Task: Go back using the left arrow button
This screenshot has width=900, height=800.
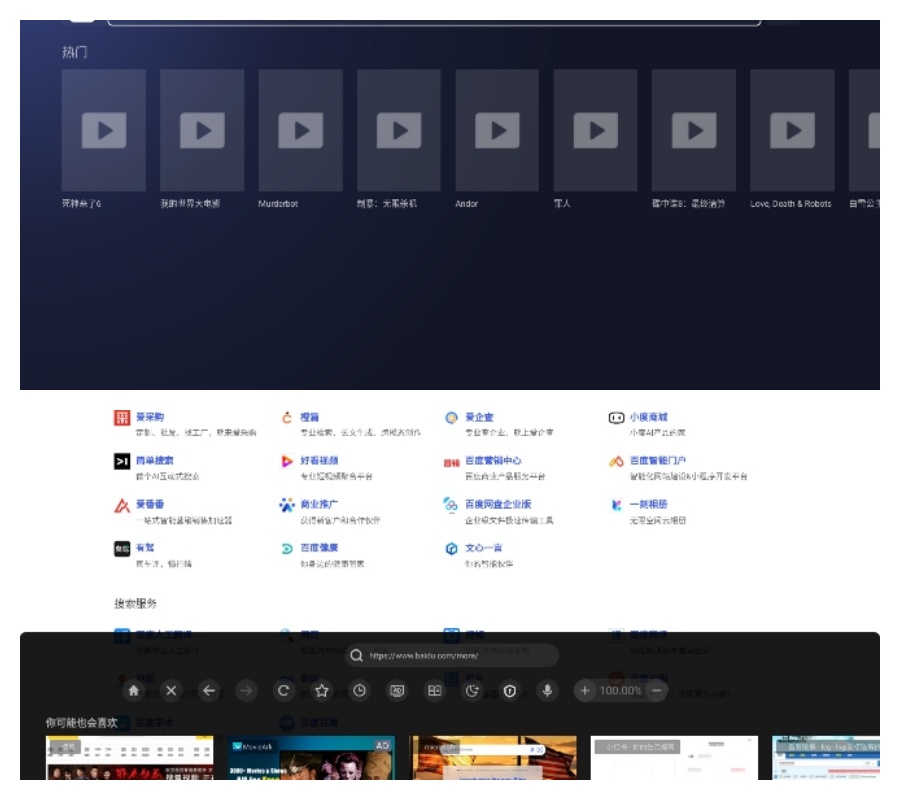Action: (209, 690)
